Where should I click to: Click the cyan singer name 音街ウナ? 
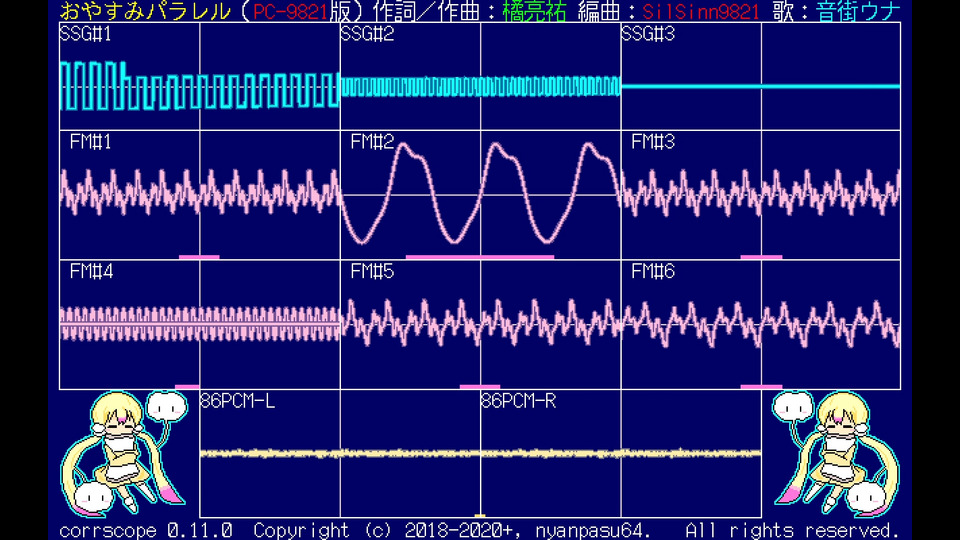click(858, 11)
